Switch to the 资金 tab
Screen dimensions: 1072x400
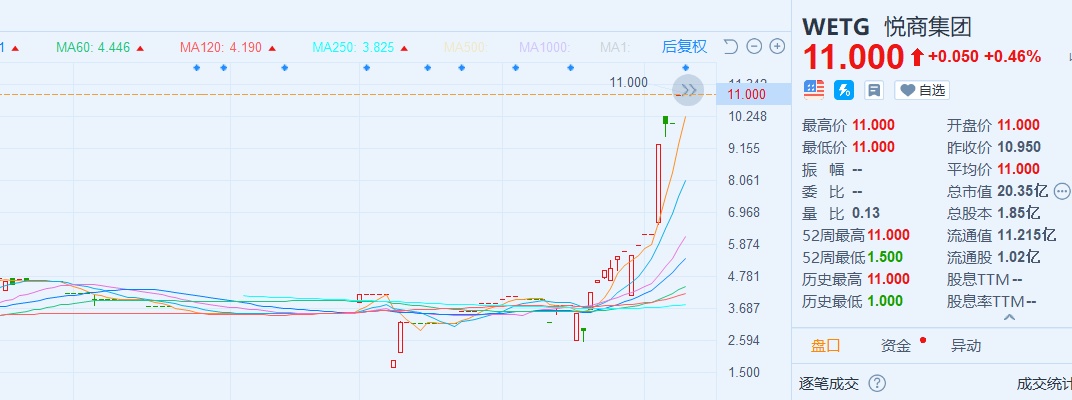[896, 346]
